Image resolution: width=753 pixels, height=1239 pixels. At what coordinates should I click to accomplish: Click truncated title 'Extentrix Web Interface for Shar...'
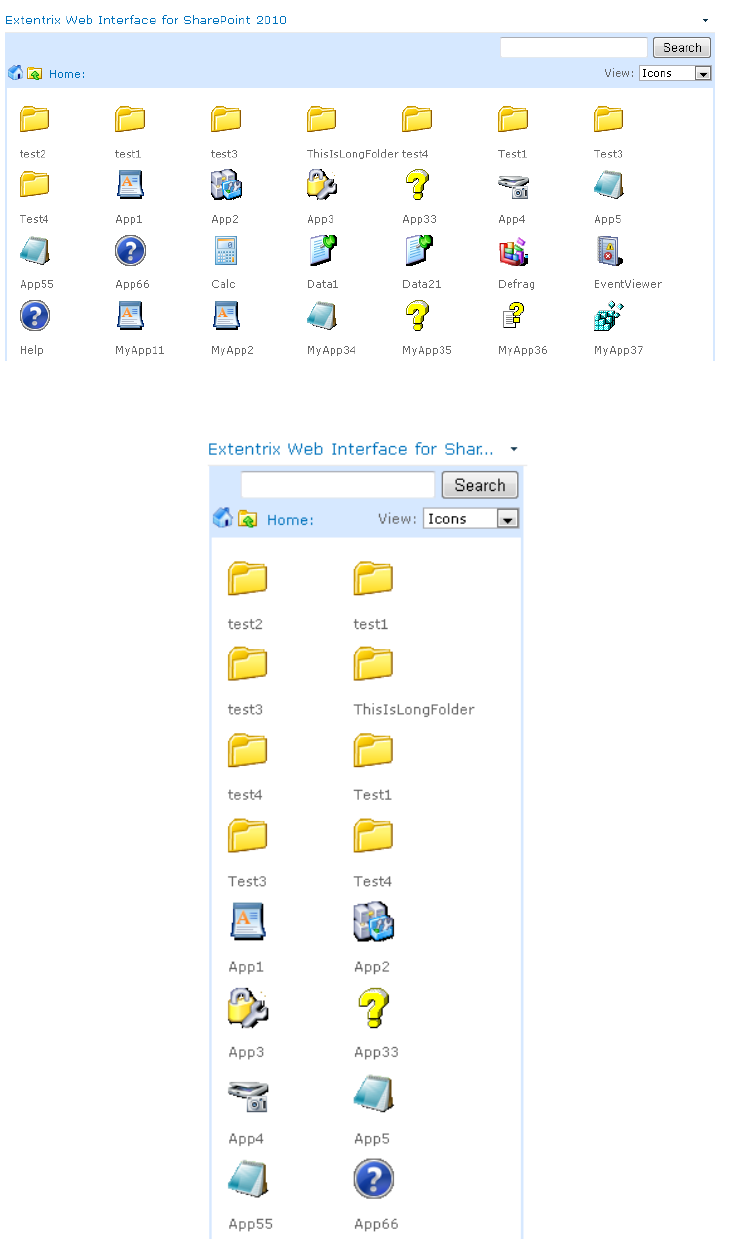(350, 449)
